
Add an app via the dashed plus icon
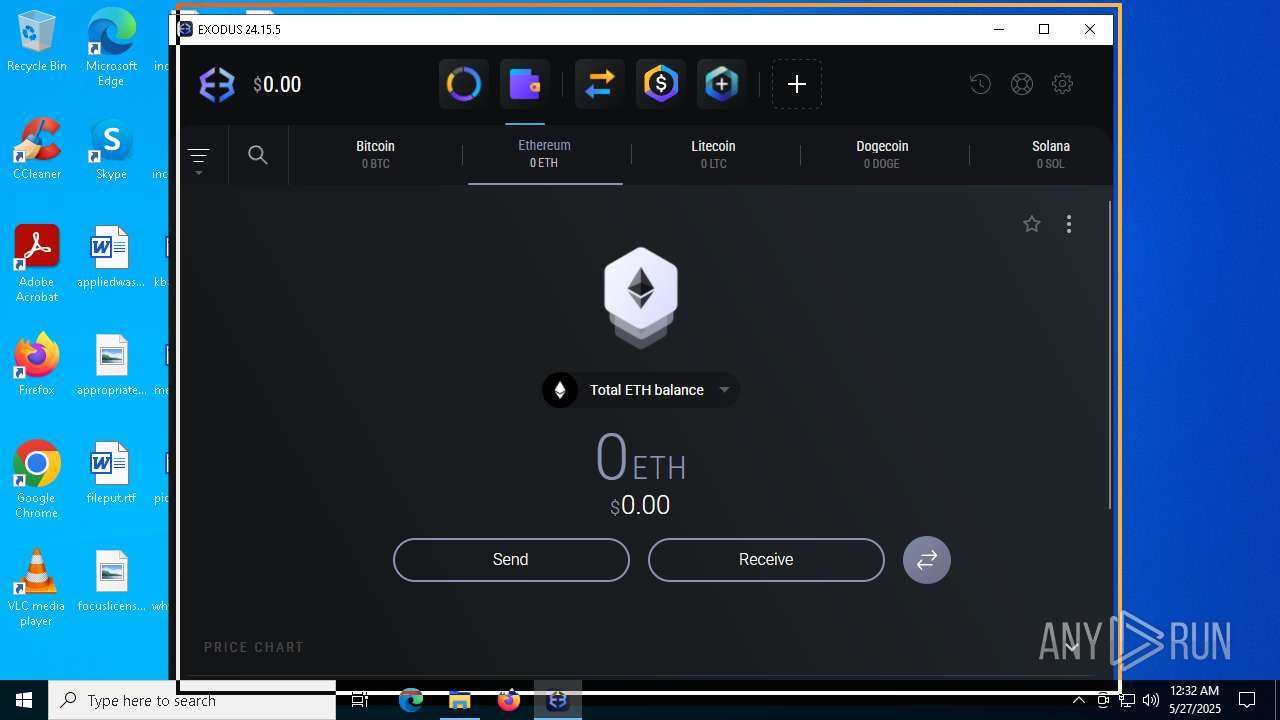pyautogui.click(x=797, y=84)
